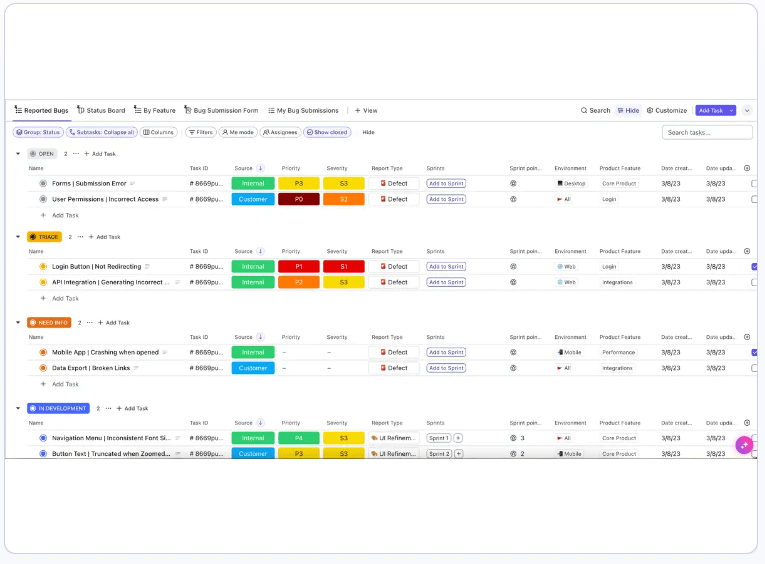Screen dimensions: 765x564
Task: Click status icon of Data Export task
Action: click(x=43, y=368)
